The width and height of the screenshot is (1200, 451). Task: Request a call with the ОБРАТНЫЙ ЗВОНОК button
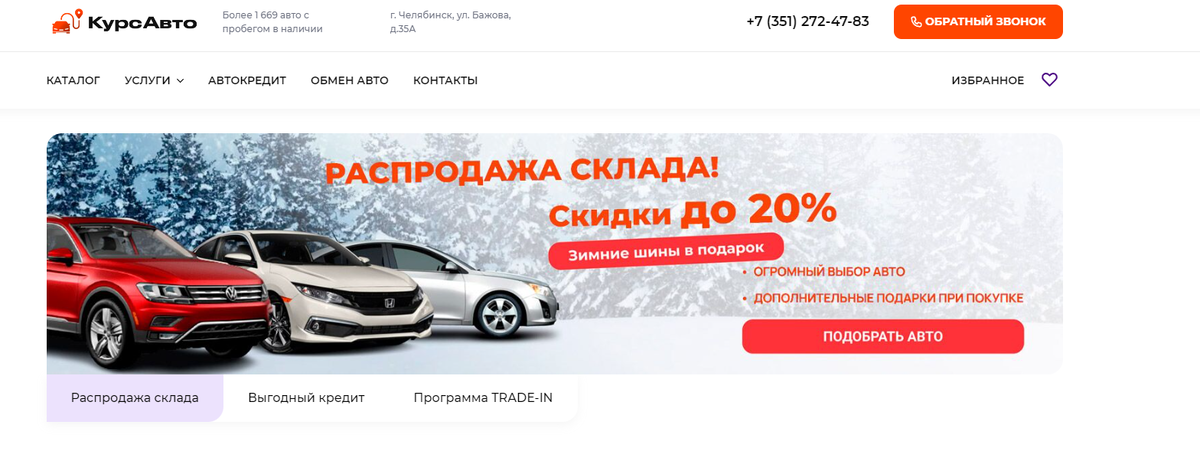coord(978,21)
